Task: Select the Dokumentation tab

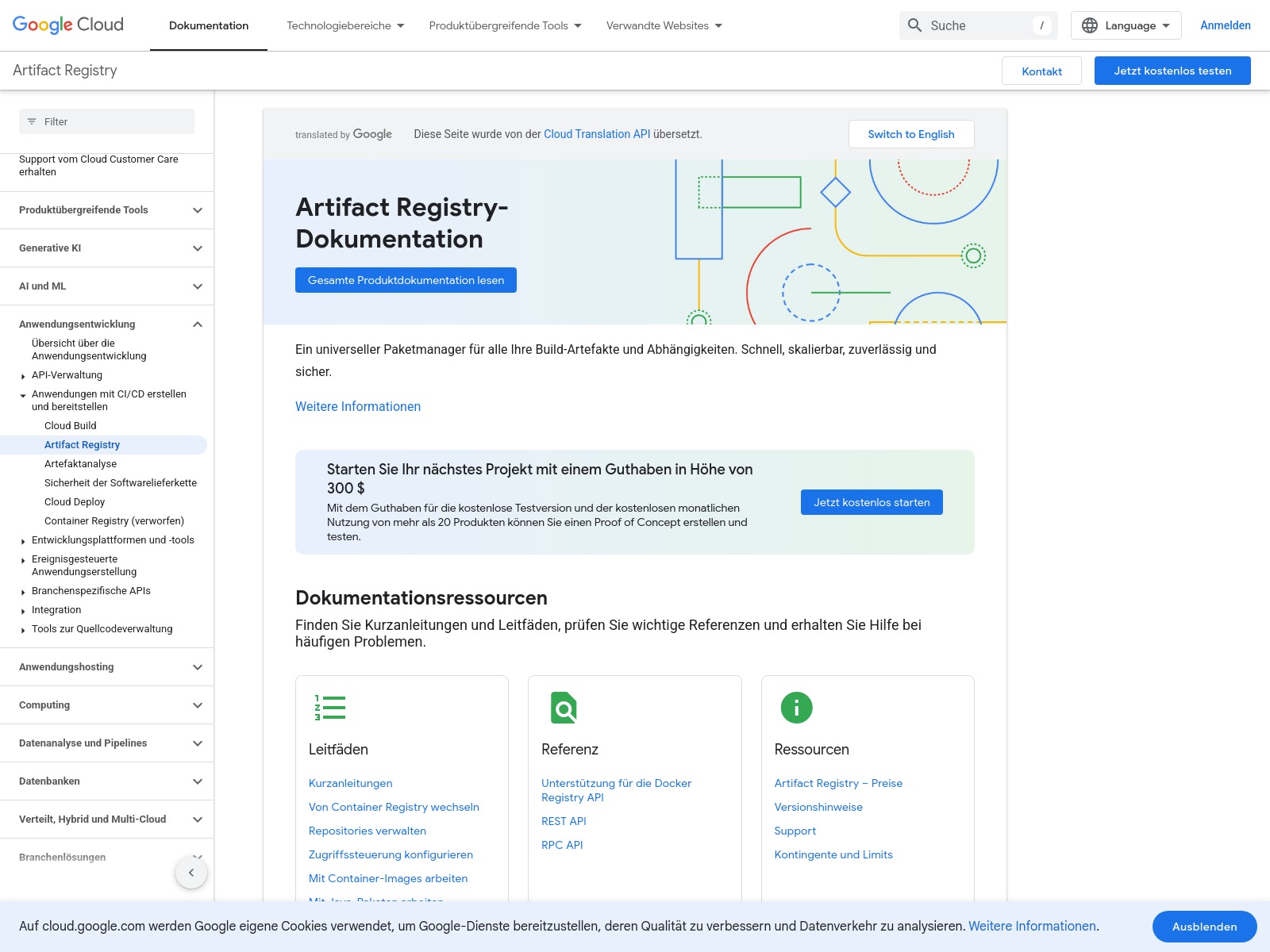Action: click(209, 25)
